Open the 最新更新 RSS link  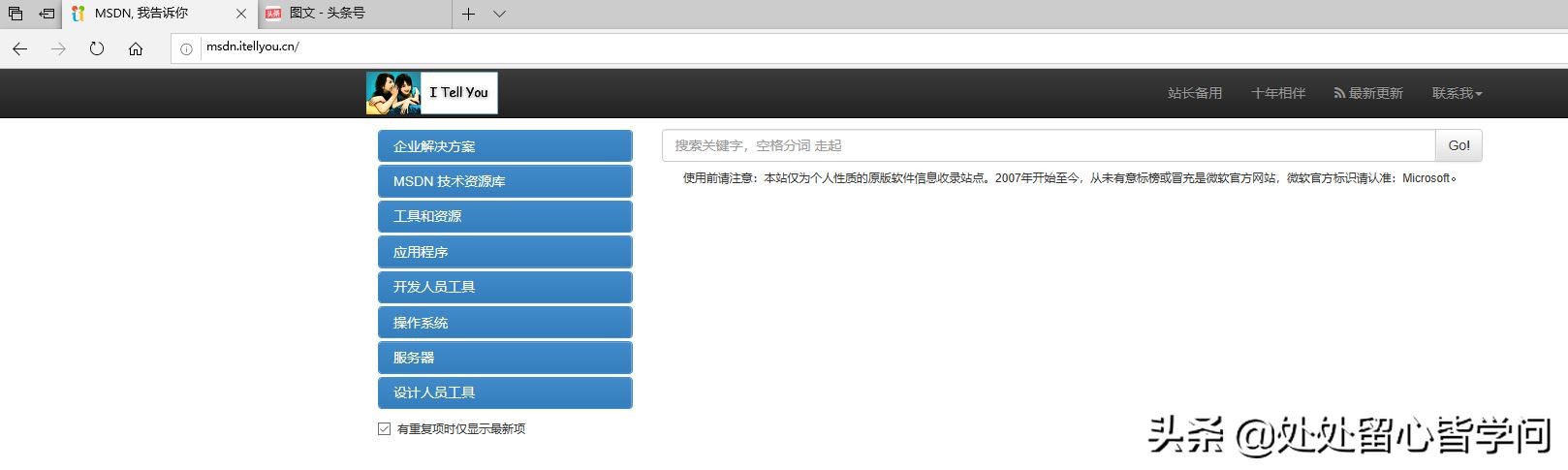1368,93
